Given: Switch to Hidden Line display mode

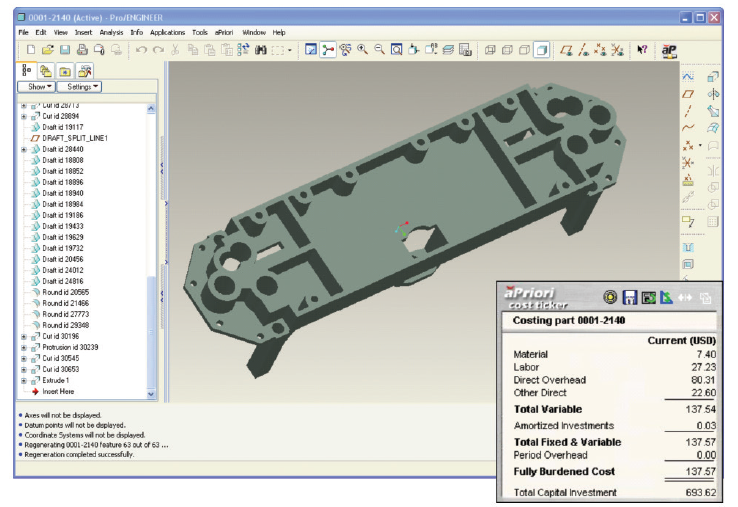Looking at the screenshot, I should point(507,49).
